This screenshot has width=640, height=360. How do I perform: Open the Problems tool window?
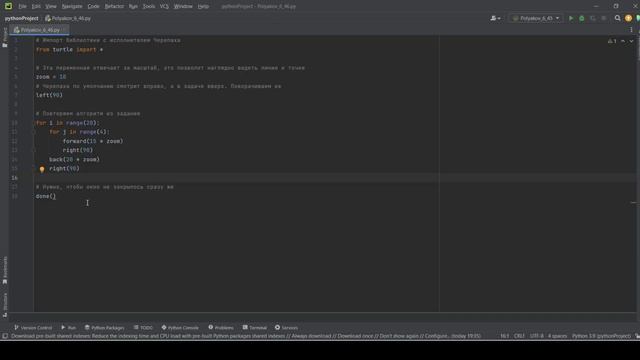pyautogui.click(x=221, y=327)
